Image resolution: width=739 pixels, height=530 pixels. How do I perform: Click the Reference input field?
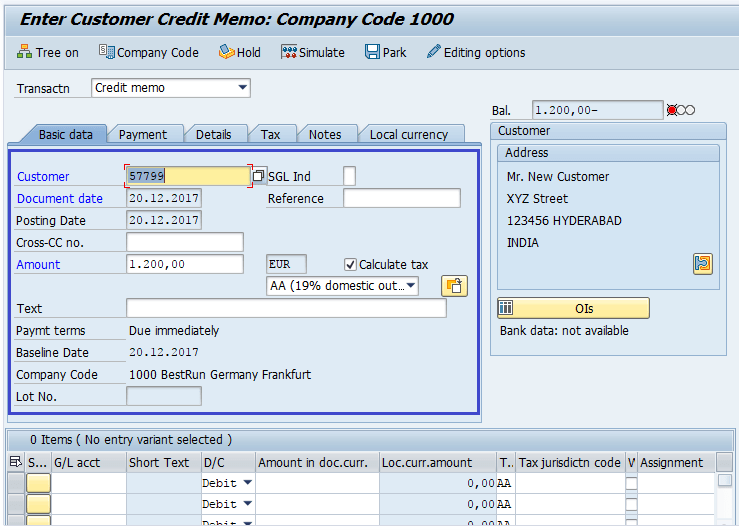[402, 198]
